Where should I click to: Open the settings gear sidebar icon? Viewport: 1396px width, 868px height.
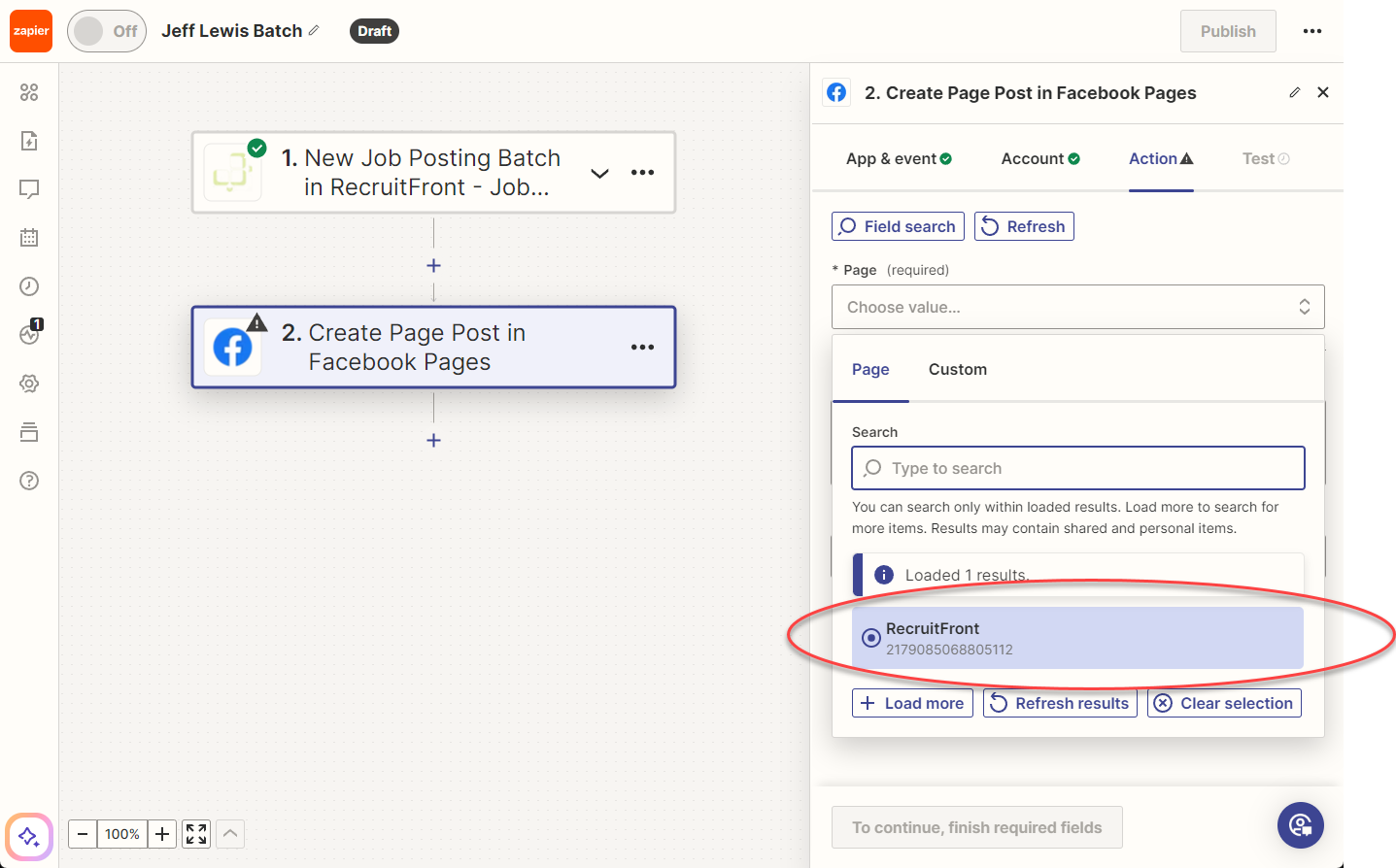point(29,384)
